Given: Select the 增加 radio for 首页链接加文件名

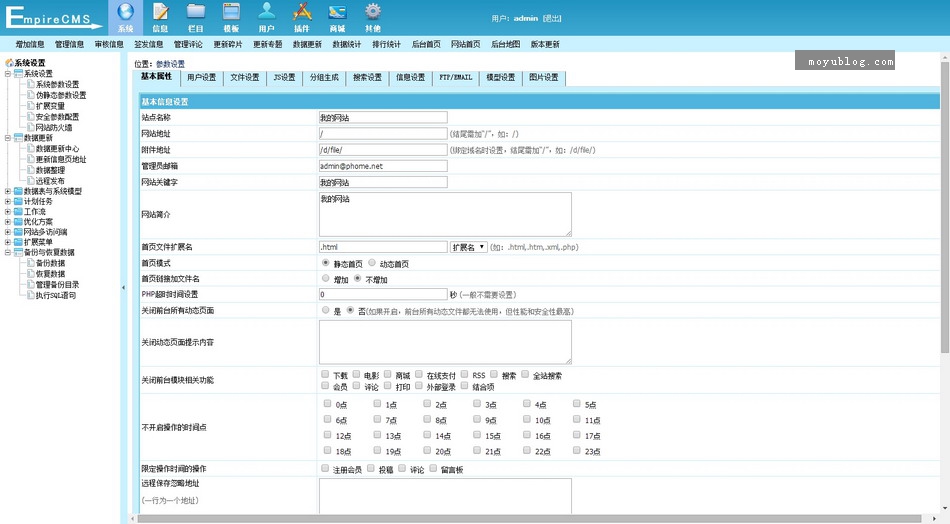Looking at the screenshot, I should (x=326, y=279).
